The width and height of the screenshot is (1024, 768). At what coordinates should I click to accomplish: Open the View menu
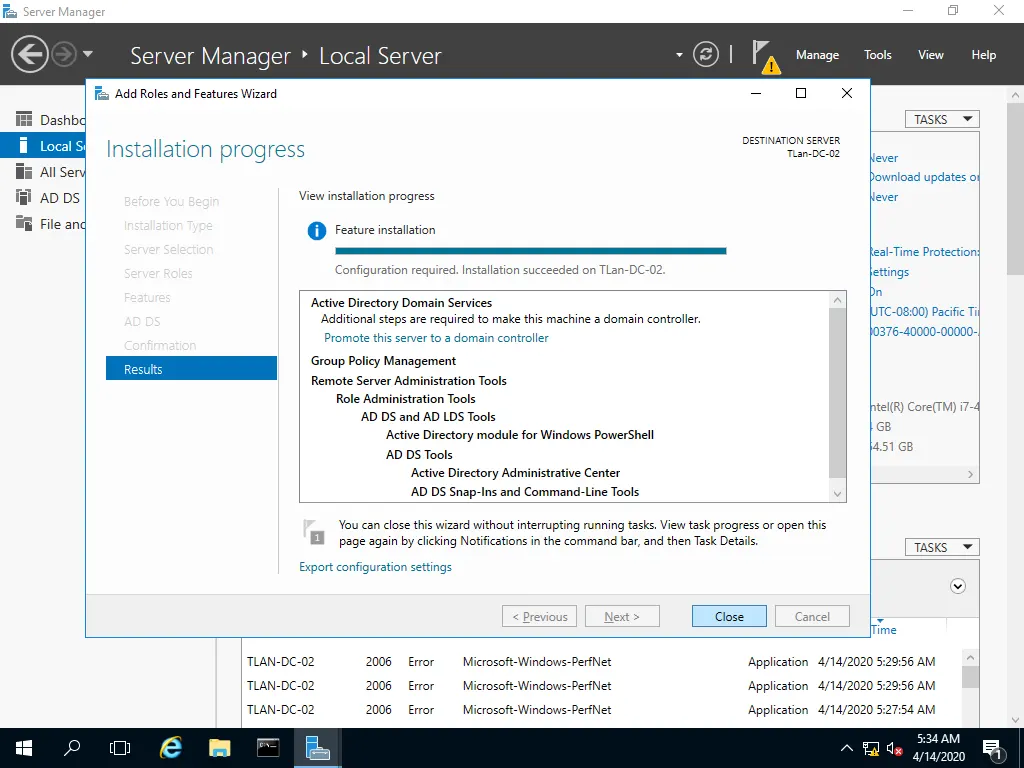(931, 55)
